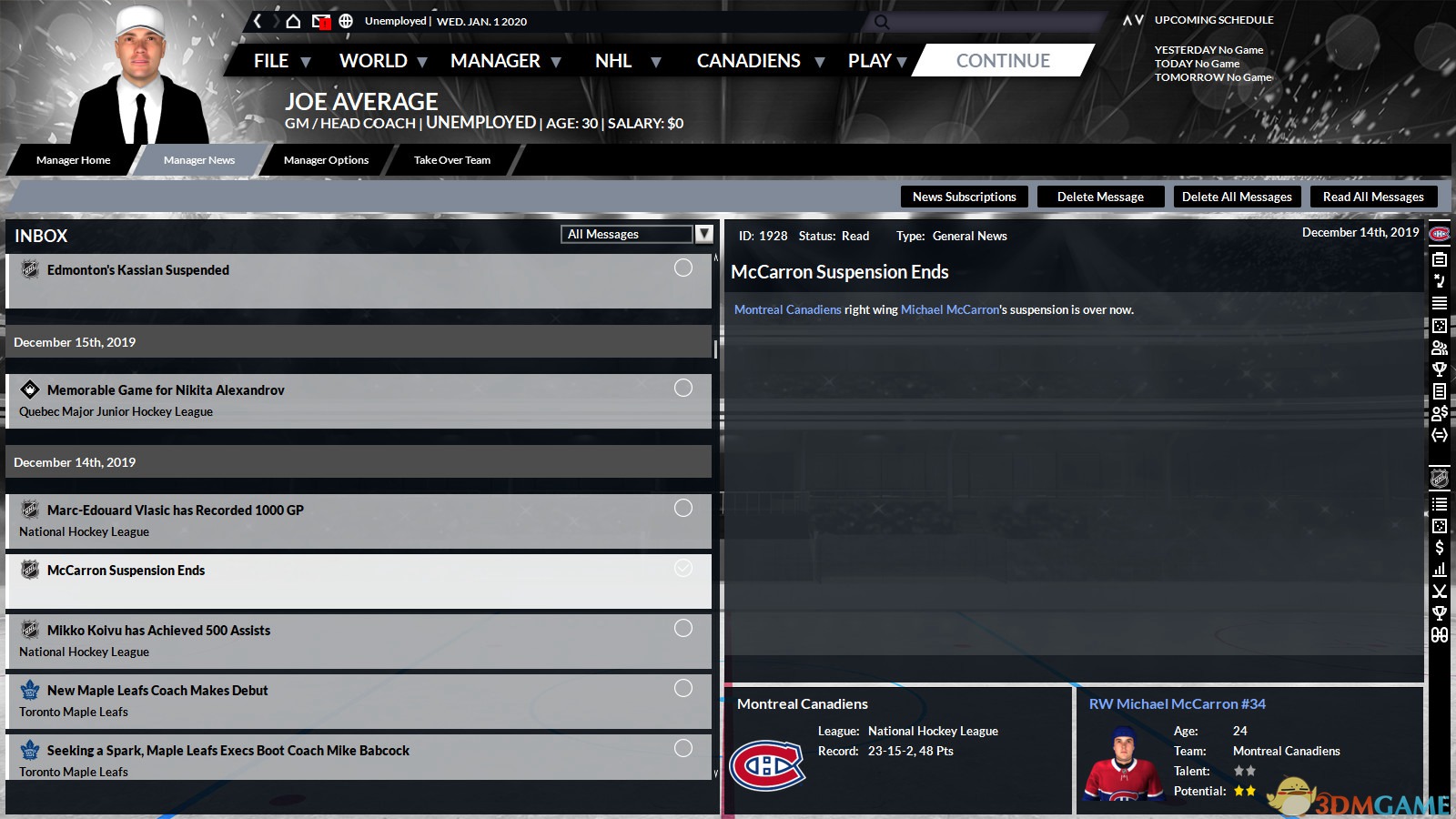Open RW Michael McCarron #34 profile link

click(1178, 703)
